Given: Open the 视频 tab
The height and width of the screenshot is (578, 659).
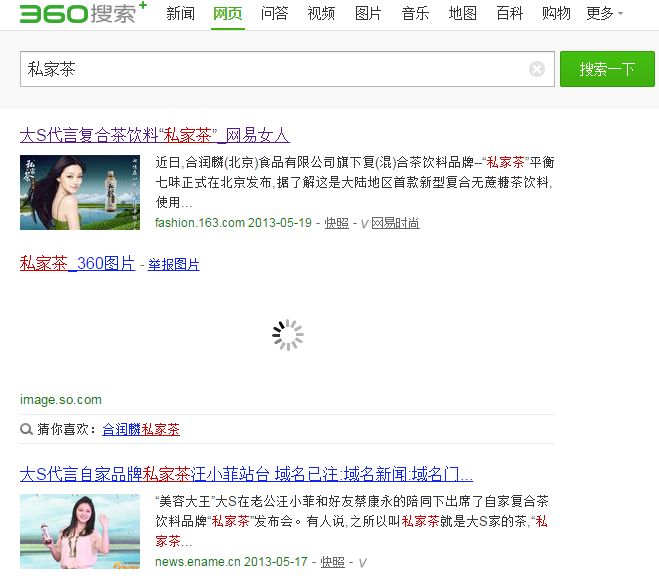Looking at the screenshot, I should (x=321, y=13).
